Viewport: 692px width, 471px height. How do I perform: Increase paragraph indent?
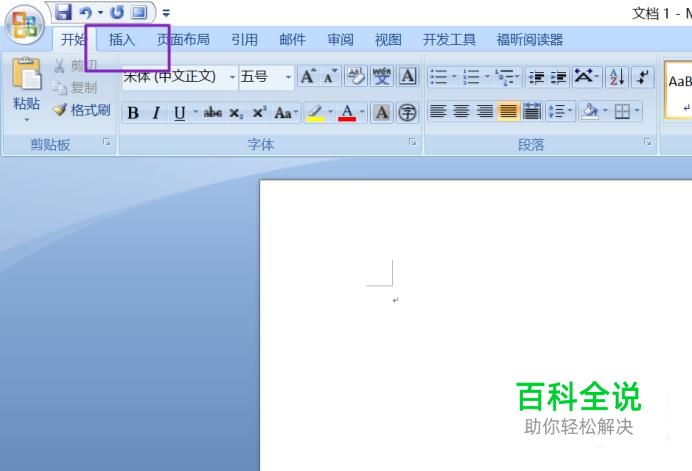[x=559, y=77]
